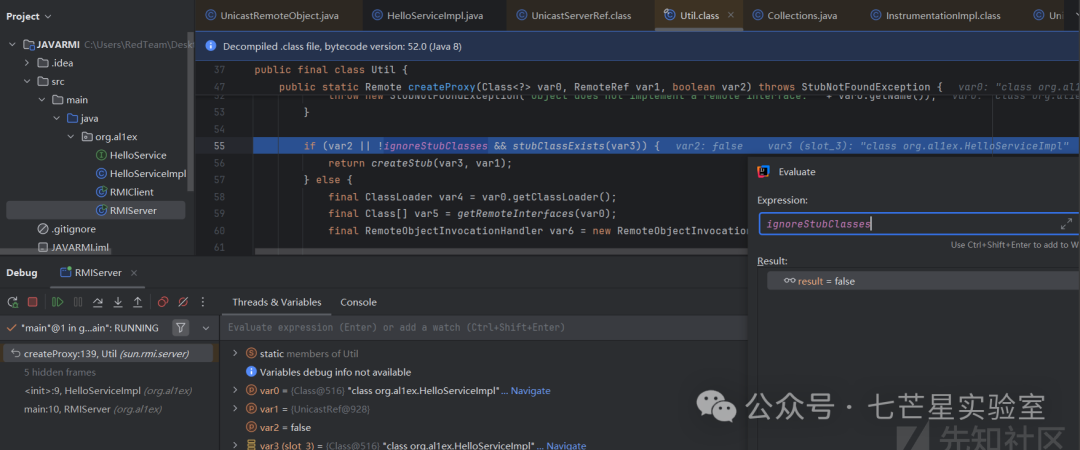Stop the running debug process
This screenshot has height=450, width=1080.
[32, 302]
